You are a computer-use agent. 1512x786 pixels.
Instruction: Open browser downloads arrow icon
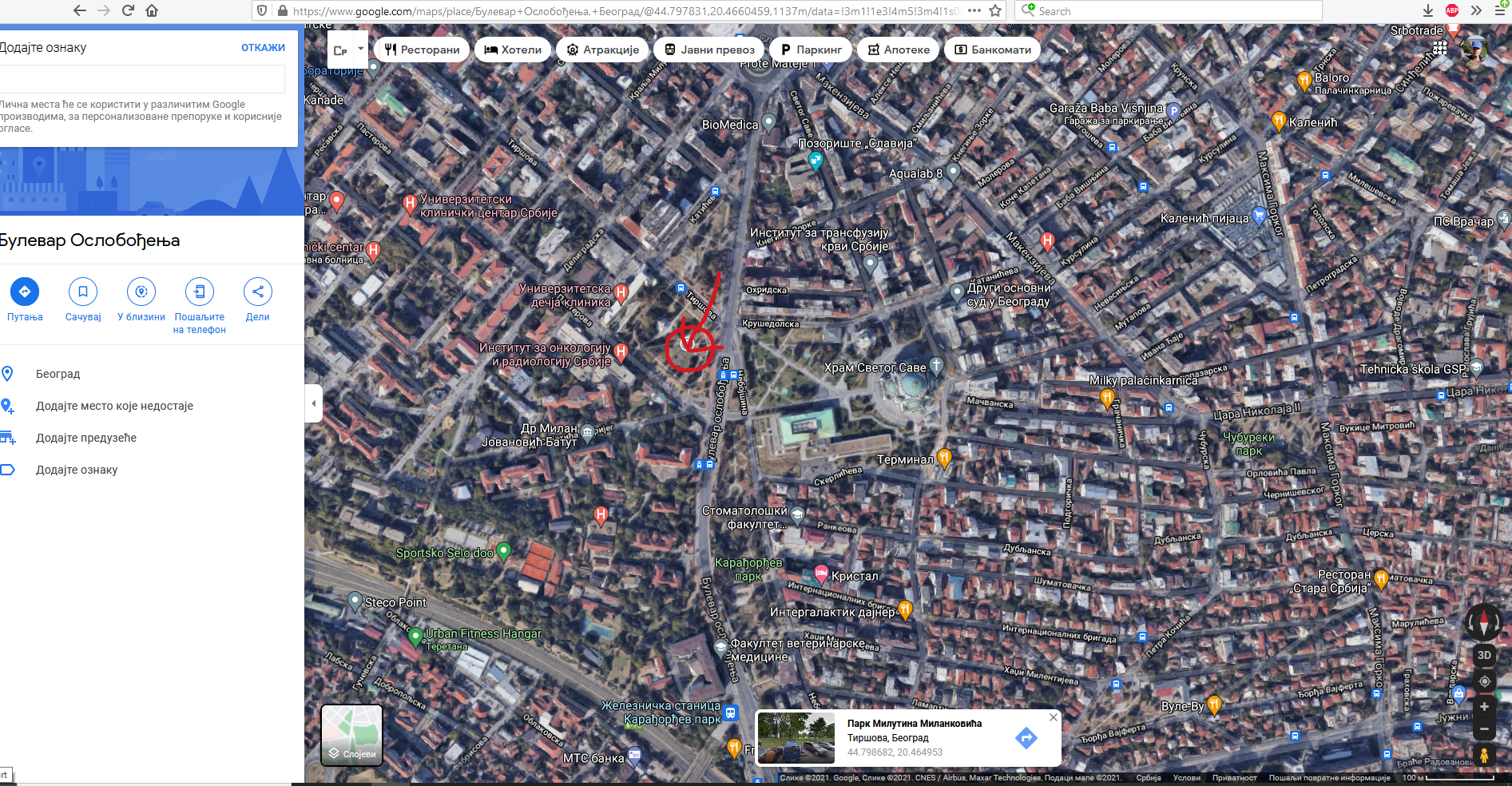[x=1428, y=10]
